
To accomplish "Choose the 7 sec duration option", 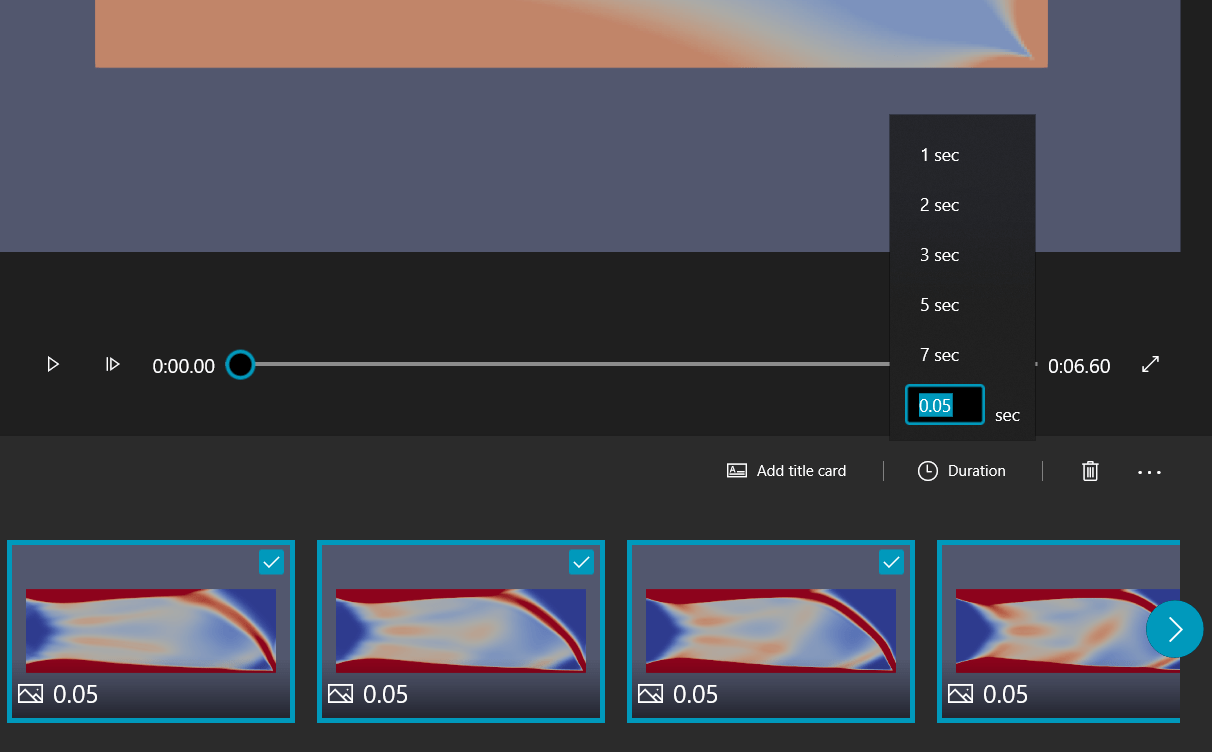I will 940,355.
